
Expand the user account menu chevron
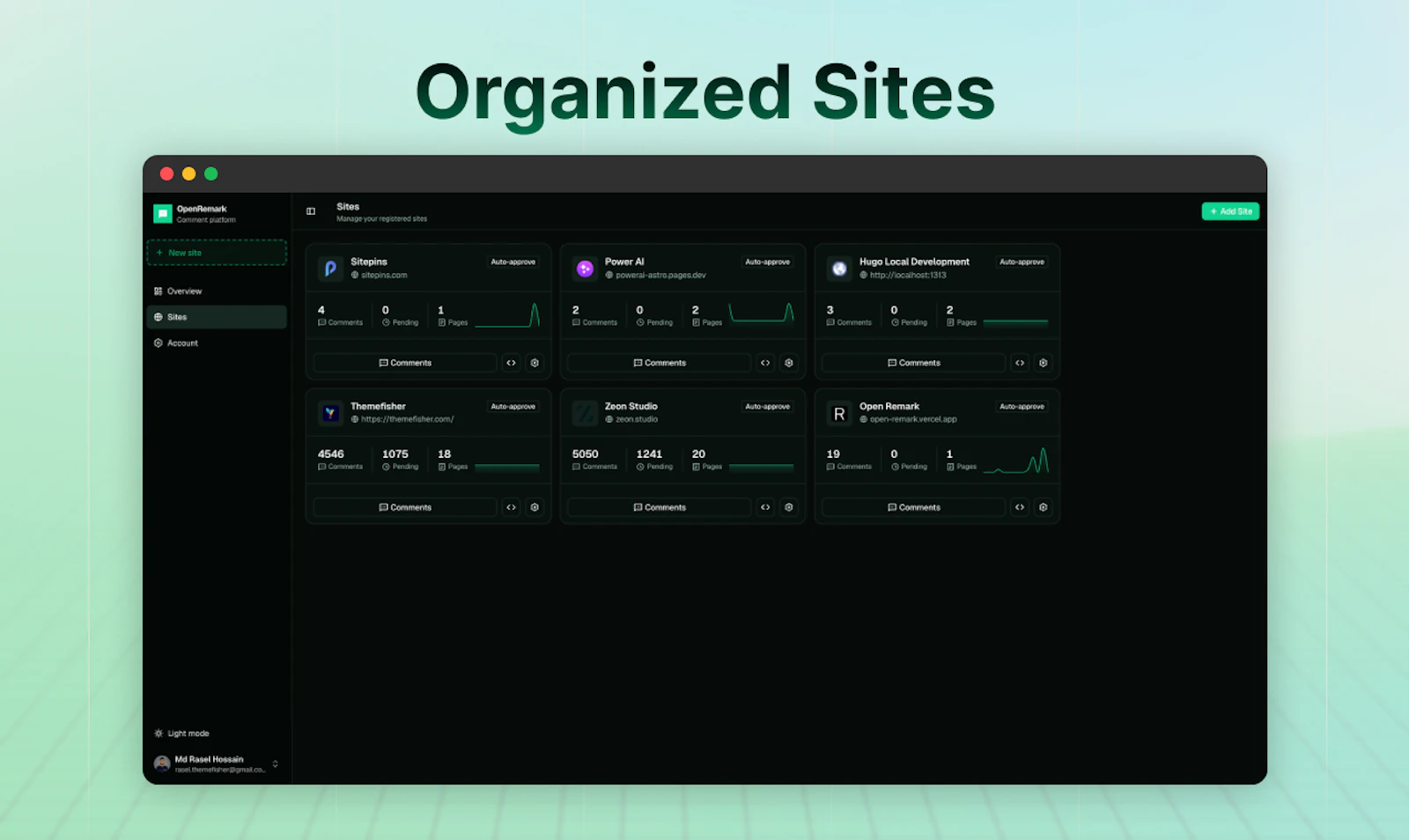[276, 763]
